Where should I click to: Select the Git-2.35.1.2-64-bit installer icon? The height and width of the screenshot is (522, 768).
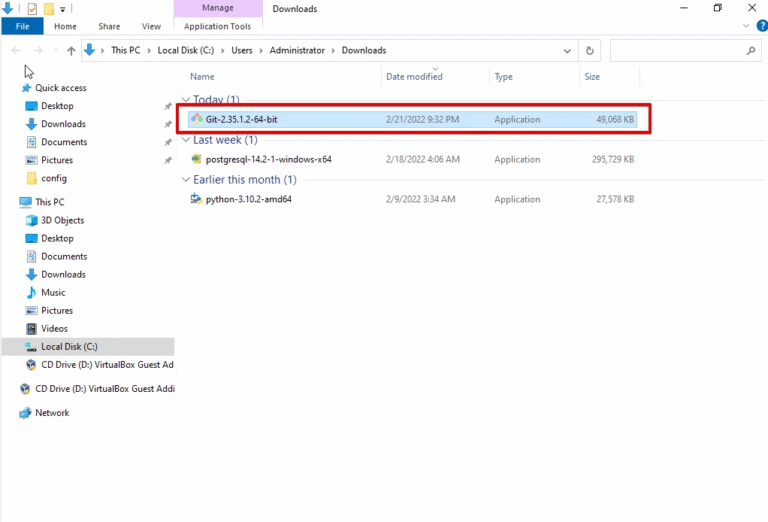pos(197,119)
